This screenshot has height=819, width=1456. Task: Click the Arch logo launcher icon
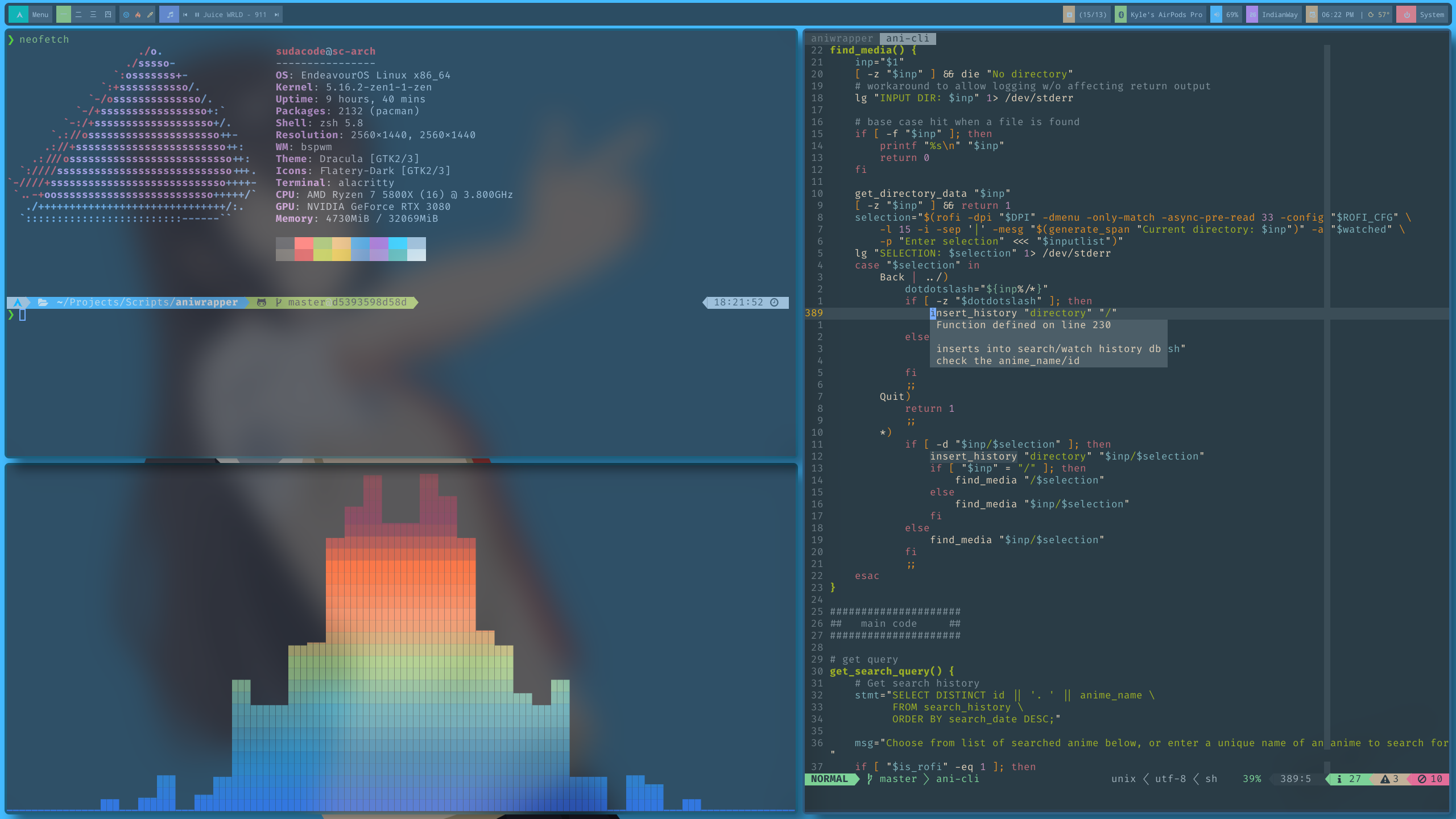pos(19,15)
